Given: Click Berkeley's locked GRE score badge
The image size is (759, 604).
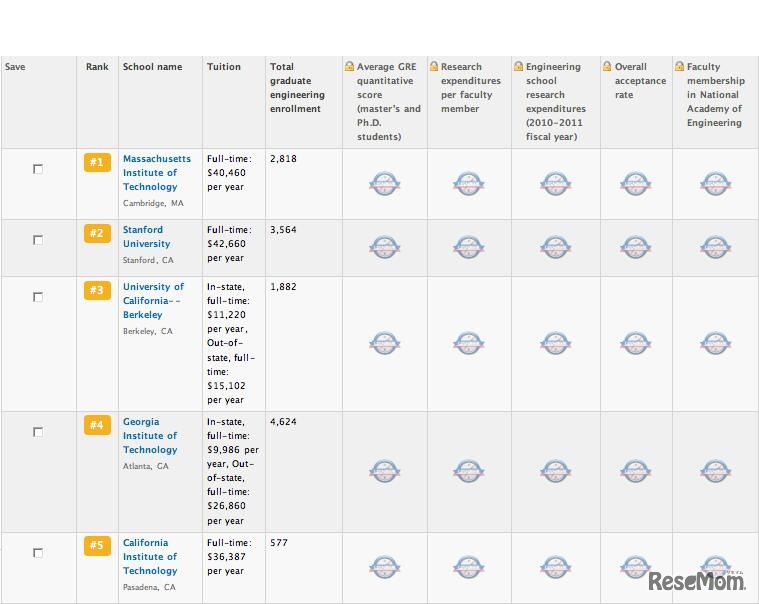Looking at the screenshot, I should tap(385, 343).
